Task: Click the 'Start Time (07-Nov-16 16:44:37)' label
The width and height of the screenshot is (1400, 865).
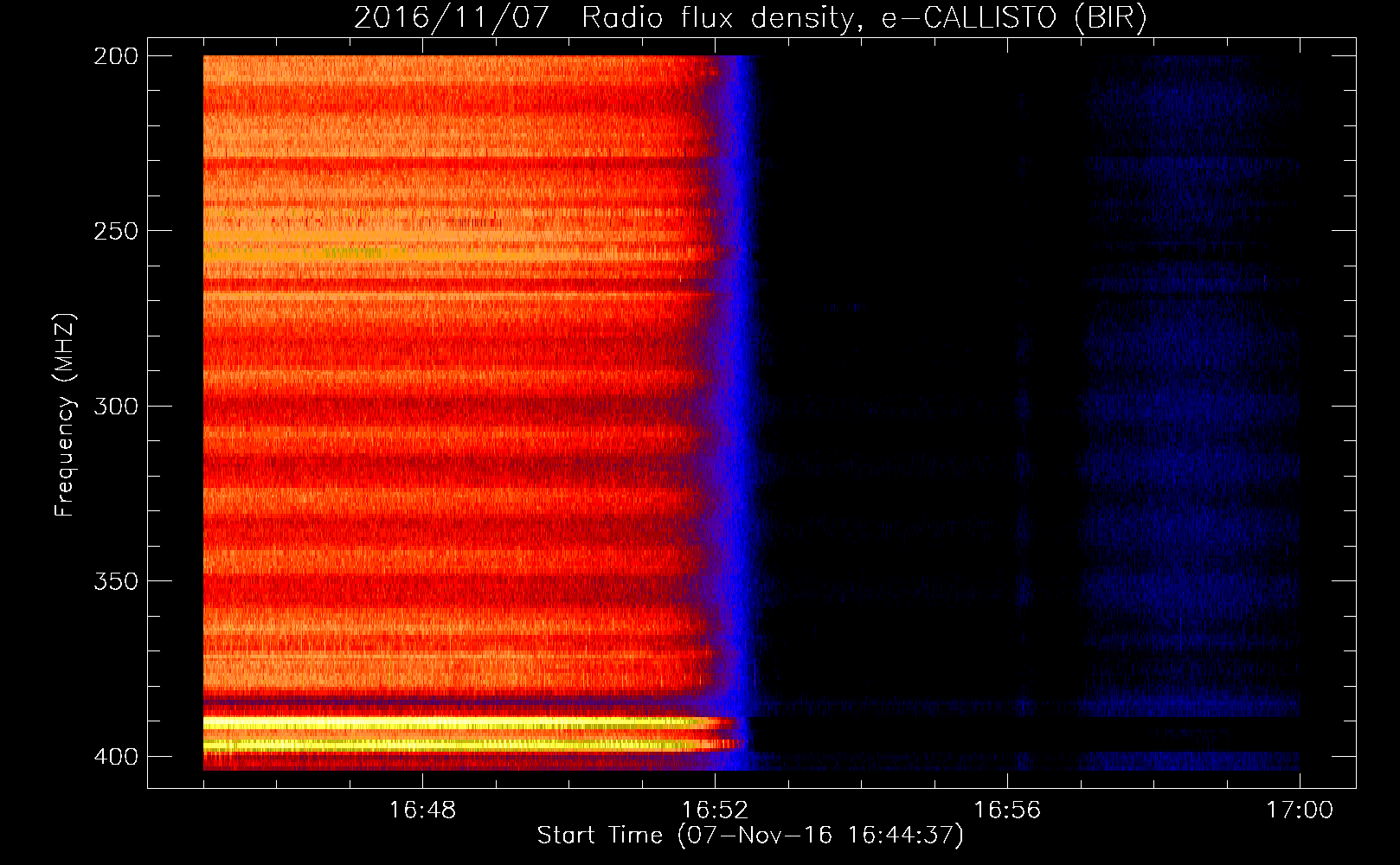Action: [x=750, y=836]
